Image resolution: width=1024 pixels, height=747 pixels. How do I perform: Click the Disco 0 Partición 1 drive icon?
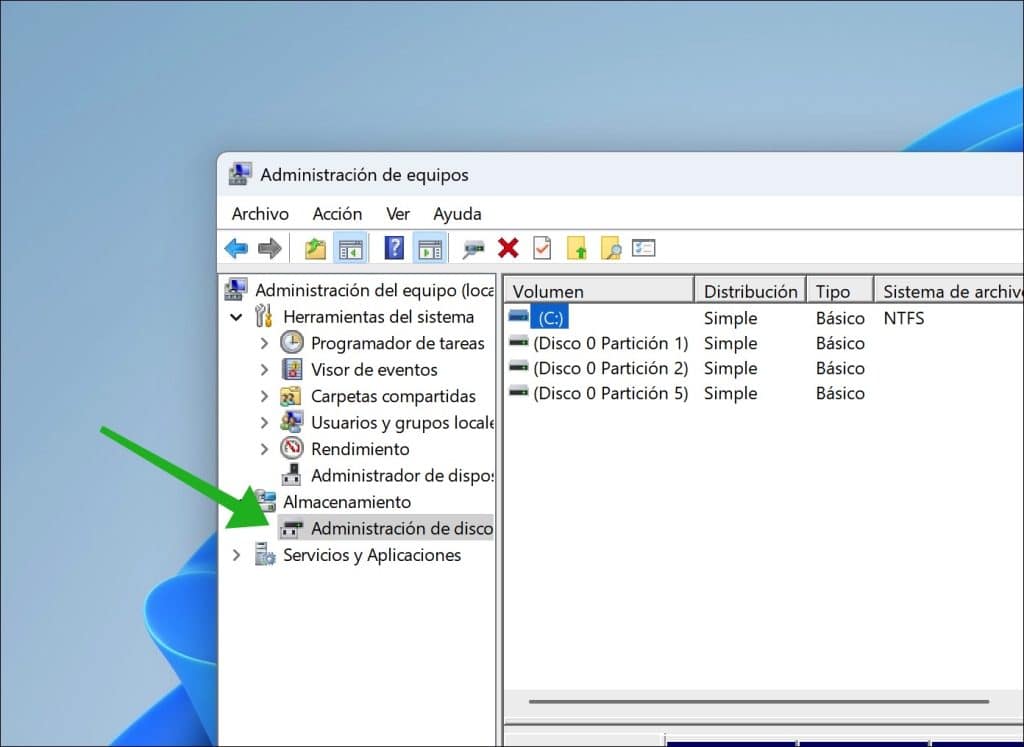519,342
